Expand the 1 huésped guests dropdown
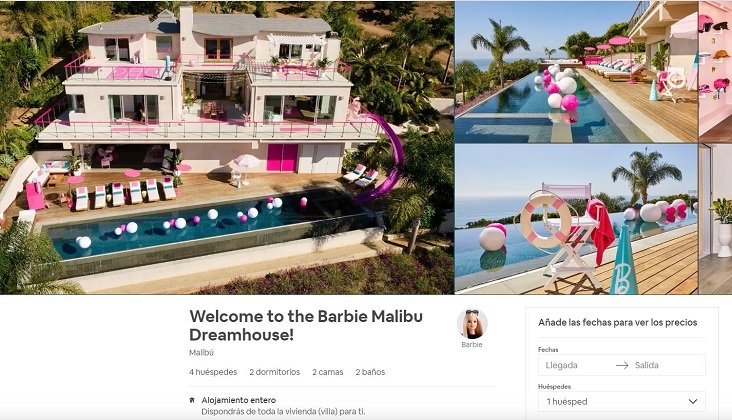This screenshot has width=732, height=420. point(622,401)
